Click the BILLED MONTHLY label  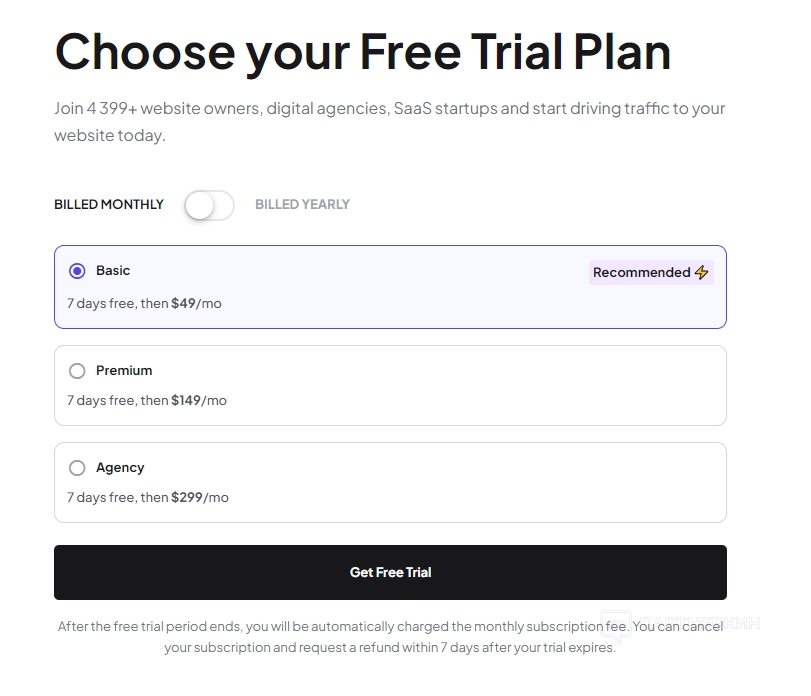[x=109, y=205]
